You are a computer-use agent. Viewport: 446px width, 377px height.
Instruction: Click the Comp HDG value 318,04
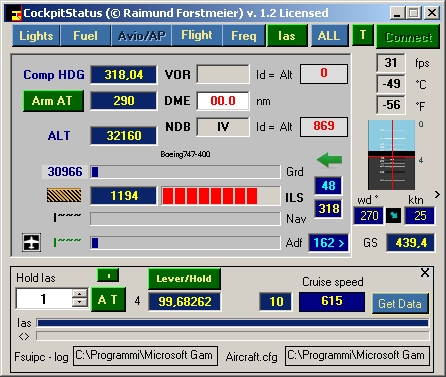point(124,74)
